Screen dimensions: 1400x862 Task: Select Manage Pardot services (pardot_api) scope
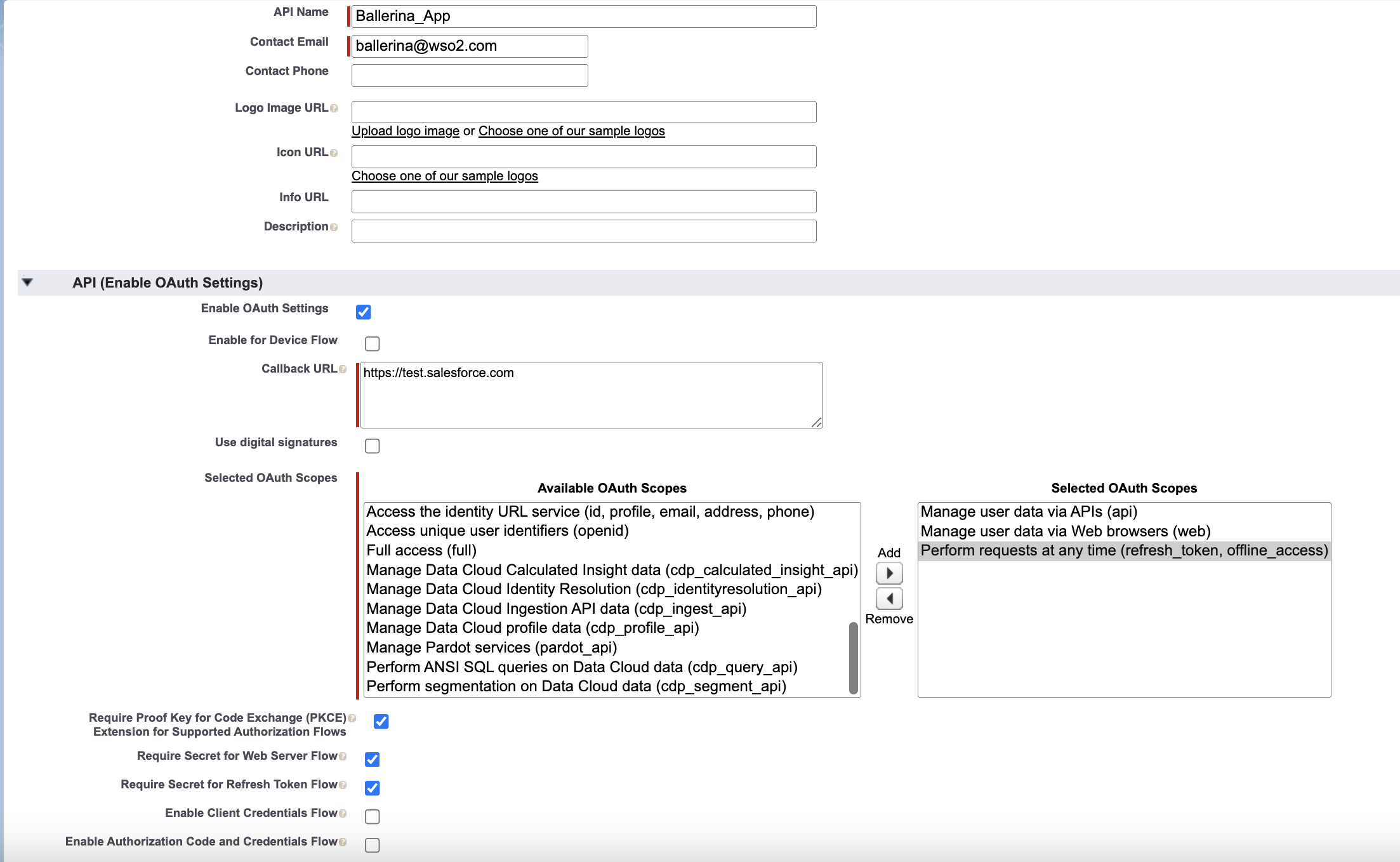pos(491,647)
